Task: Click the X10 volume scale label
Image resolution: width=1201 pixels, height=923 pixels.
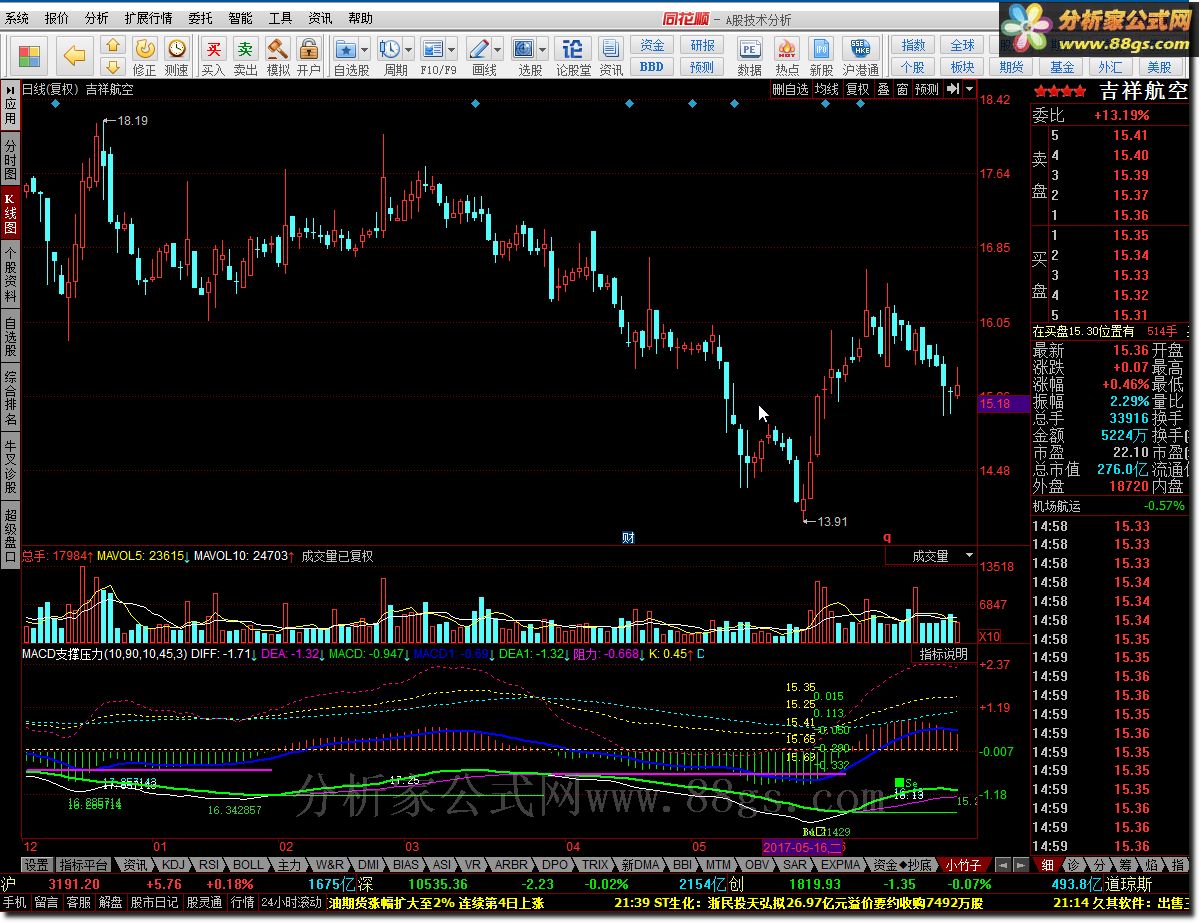Action: (989, 636)
